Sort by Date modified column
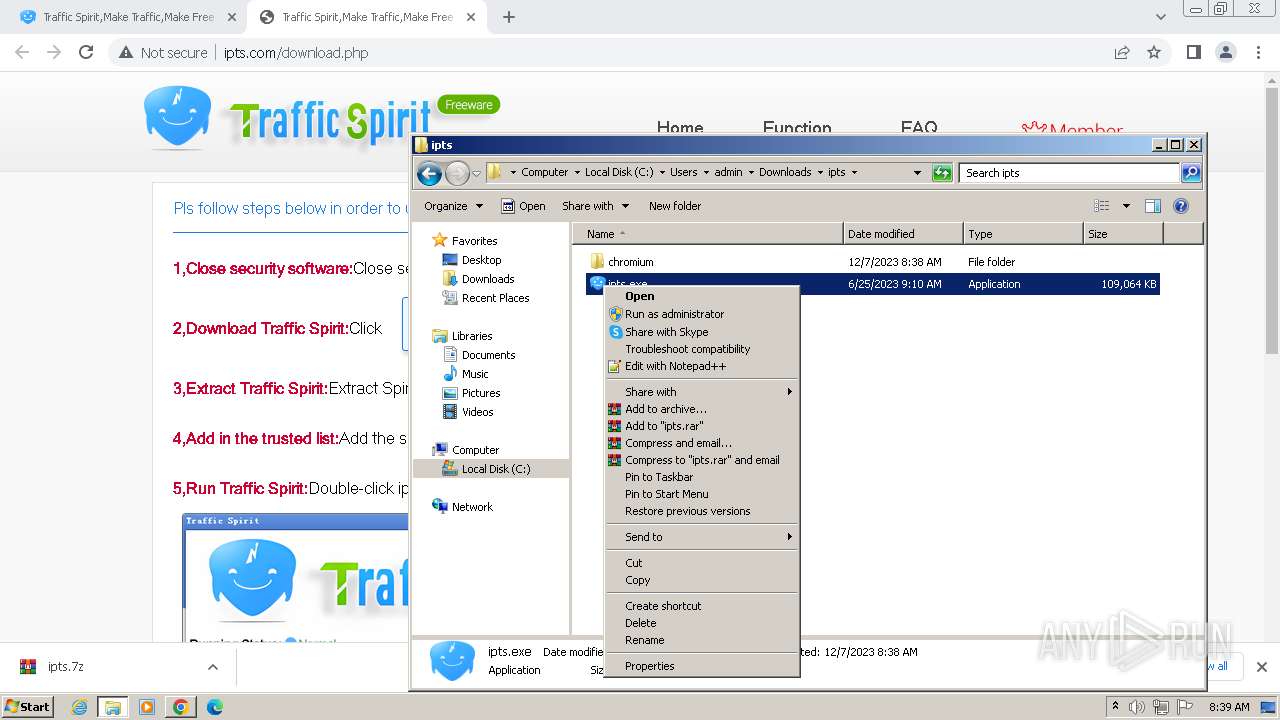This screenshot has width=1280, height=720. (x=904, y=234)
